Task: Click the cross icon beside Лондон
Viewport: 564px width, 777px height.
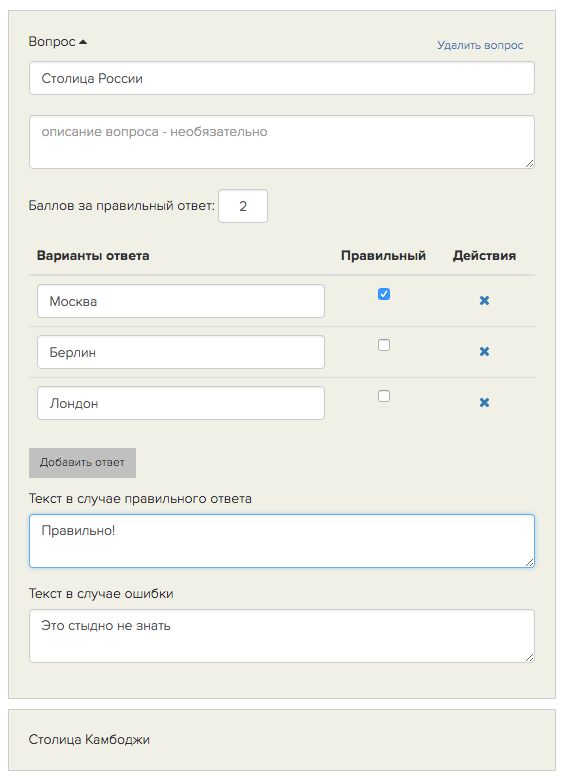Action: click(x=484, y=402)
